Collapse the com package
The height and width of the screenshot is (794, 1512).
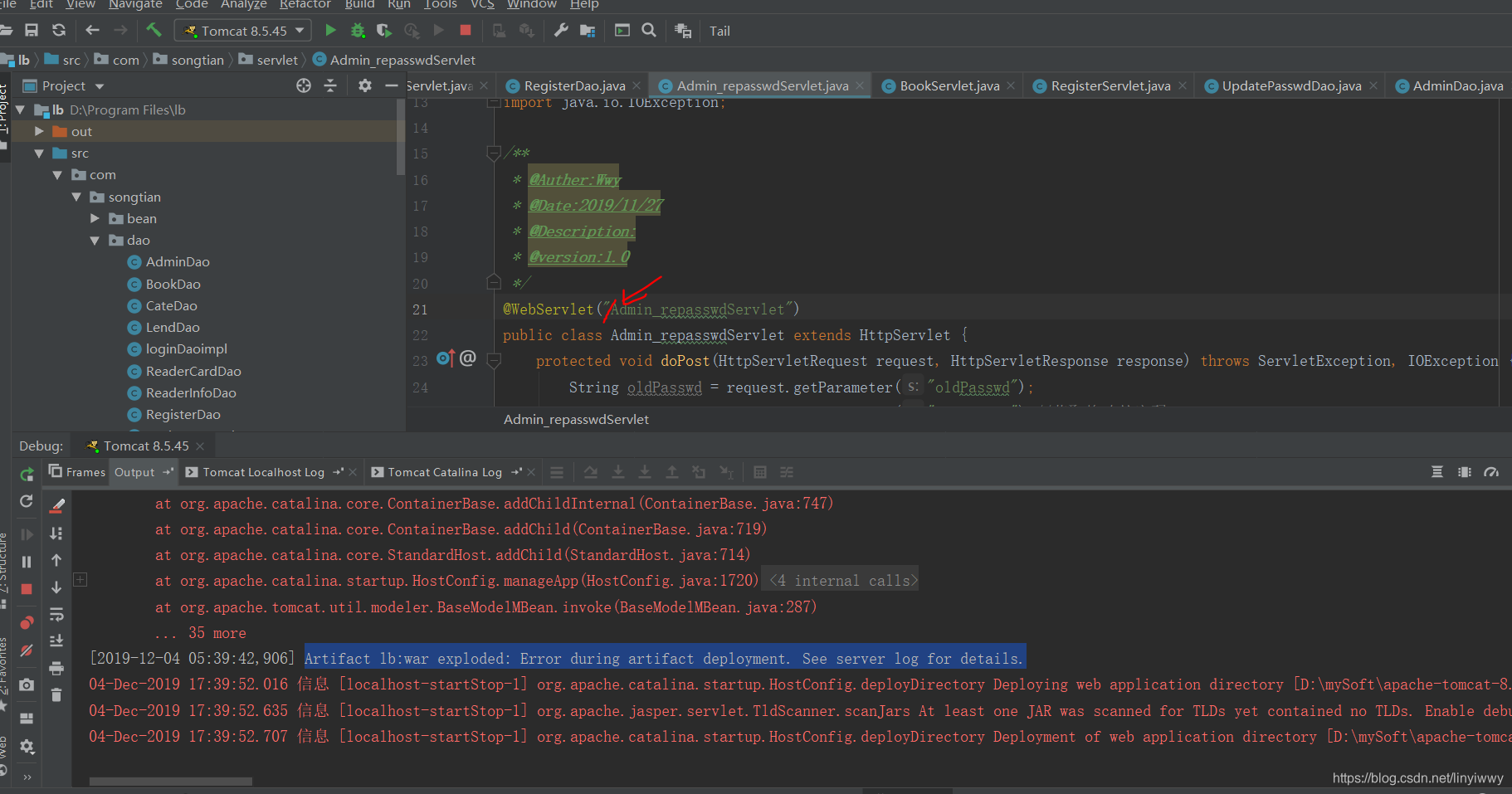tap(57, 175)
